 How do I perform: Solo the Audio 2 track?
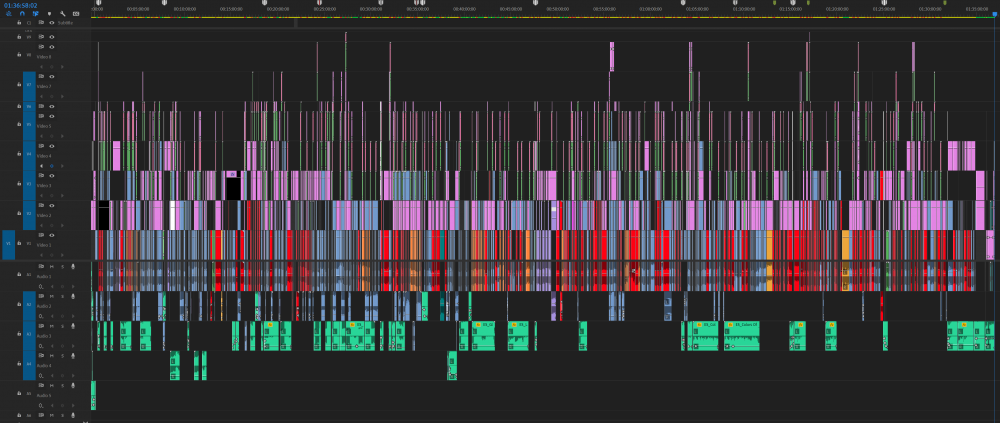coord(62,296)
